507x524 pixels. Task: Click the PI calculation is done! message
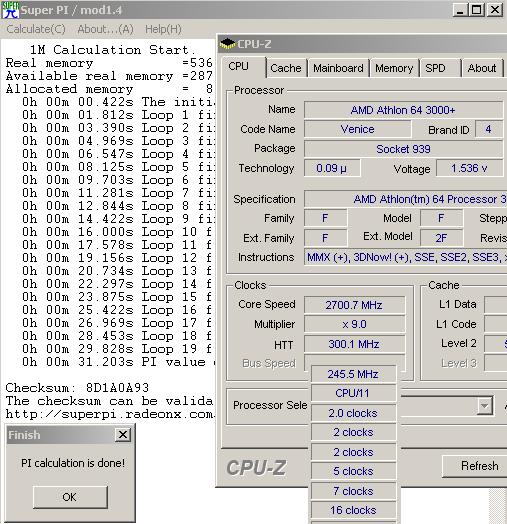[73, 463]
